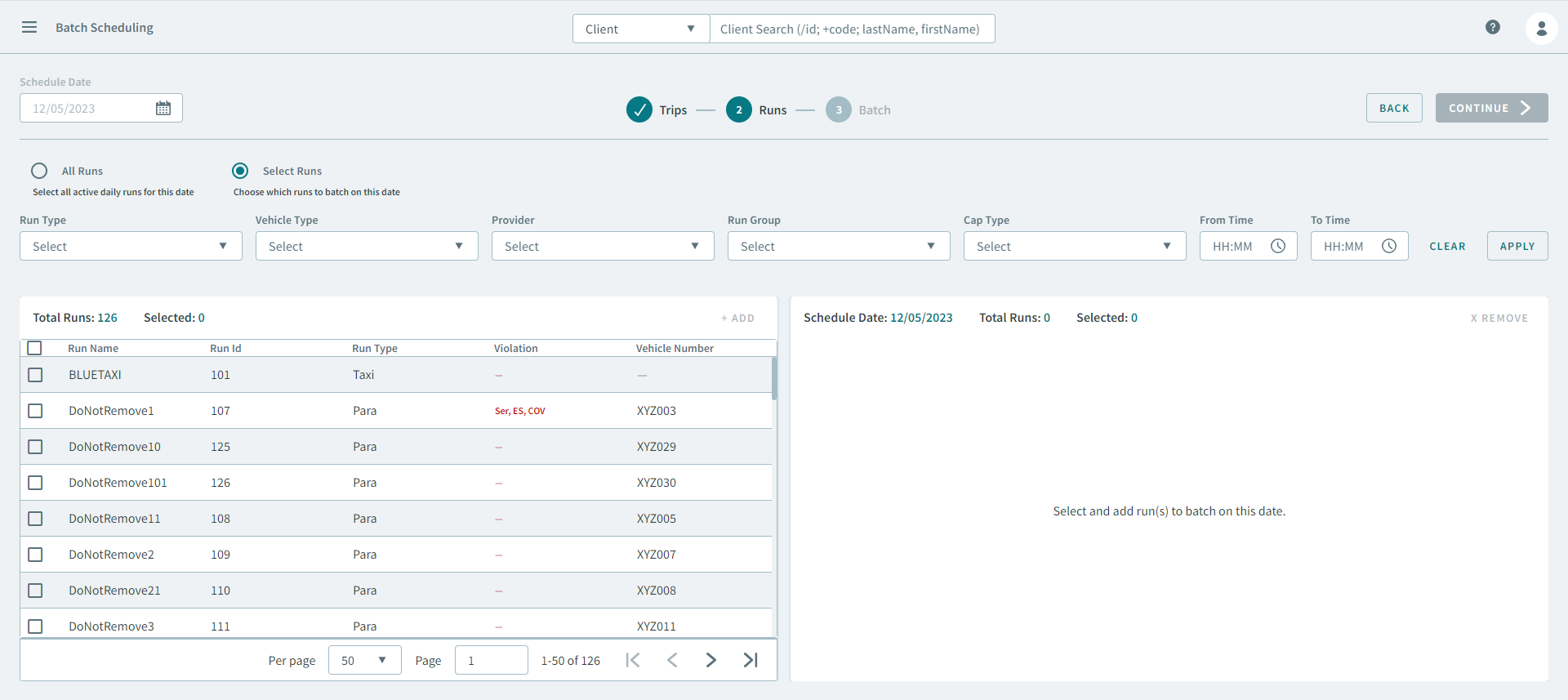Click the help question mark icon
This screenshot has height=700, width=1568.
tap(1492, 28)
